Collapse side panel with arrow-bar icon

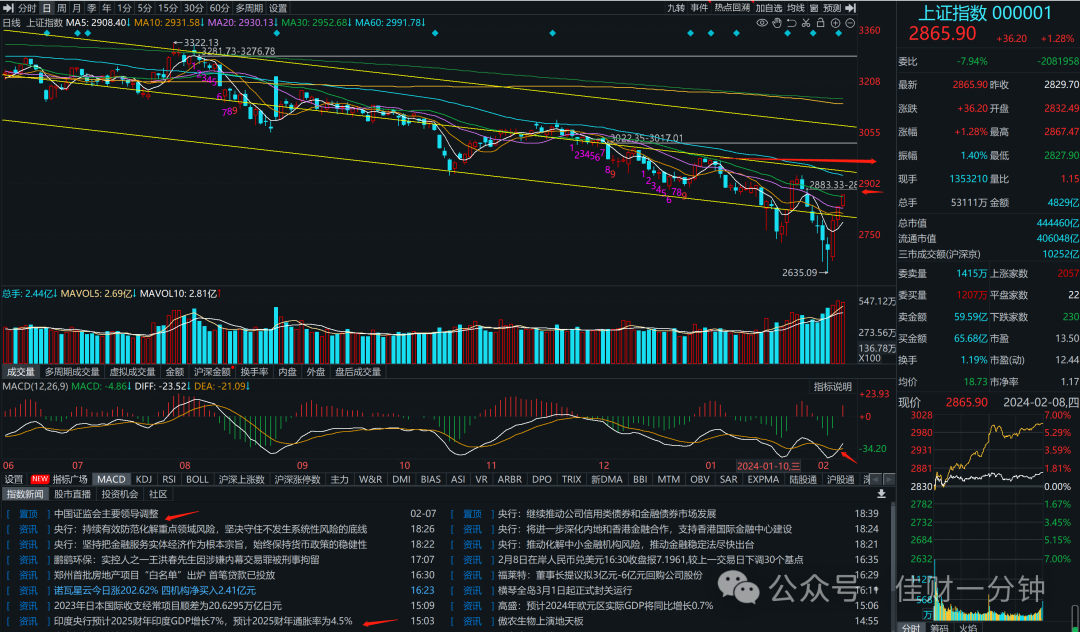pyautogui.click(x=850, y=8)
